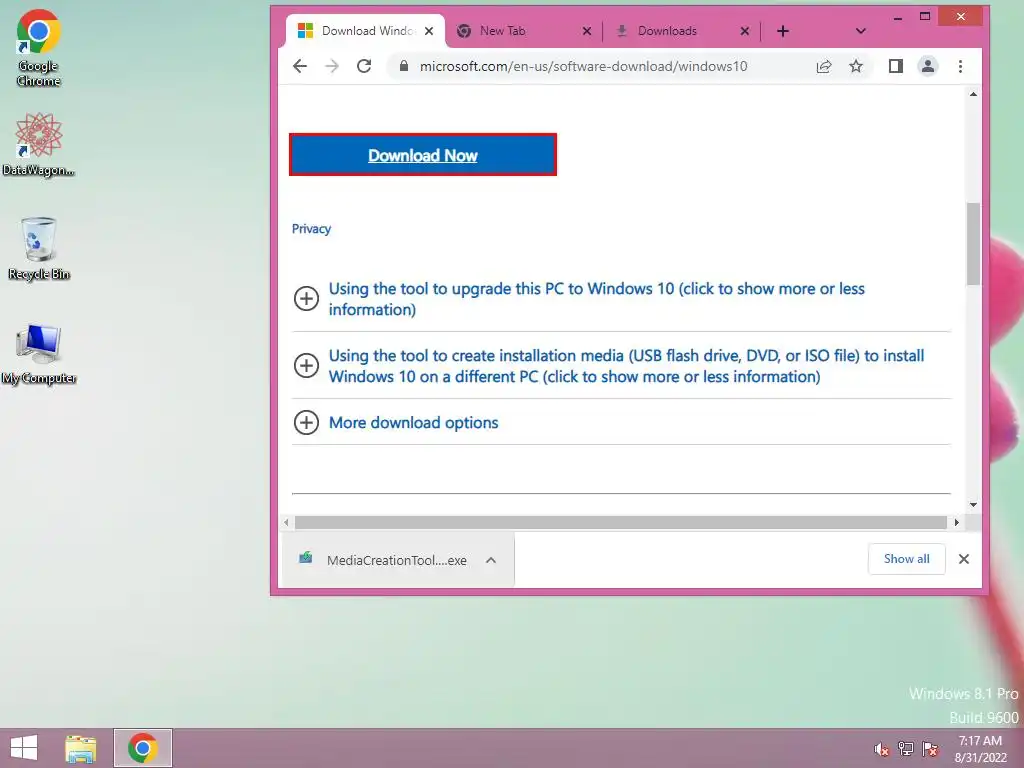
Task: Click 'Using the tool to upgrade this PC' link
Action: tap(596, 298)
